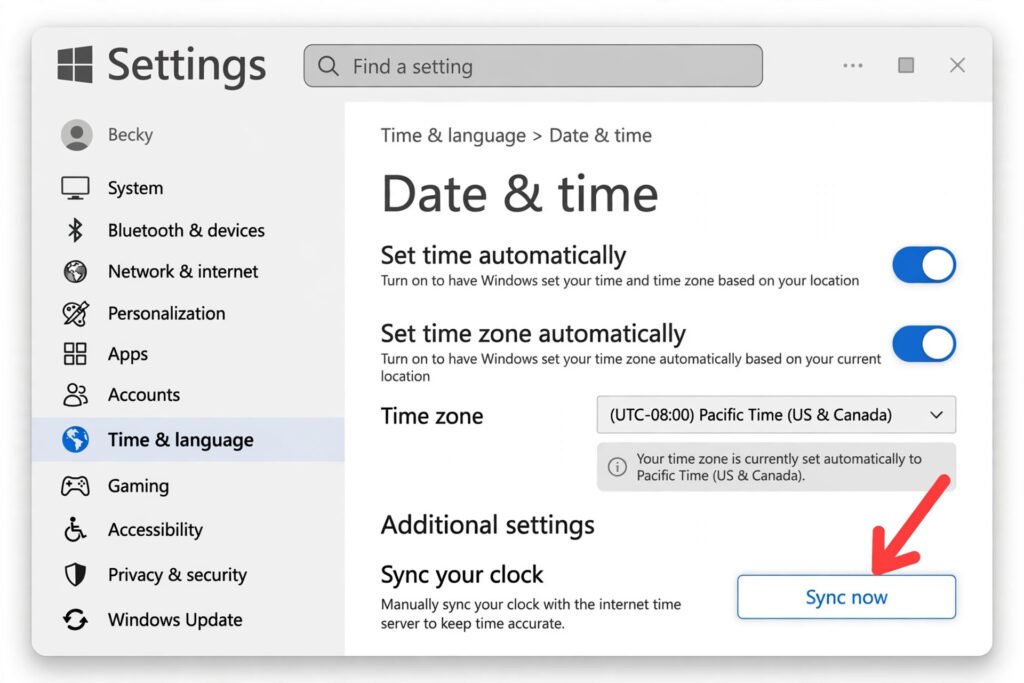Click the Accessibility wheelchair icon
Viewport: 1024px width, 683px height.
tap(75, 530)
